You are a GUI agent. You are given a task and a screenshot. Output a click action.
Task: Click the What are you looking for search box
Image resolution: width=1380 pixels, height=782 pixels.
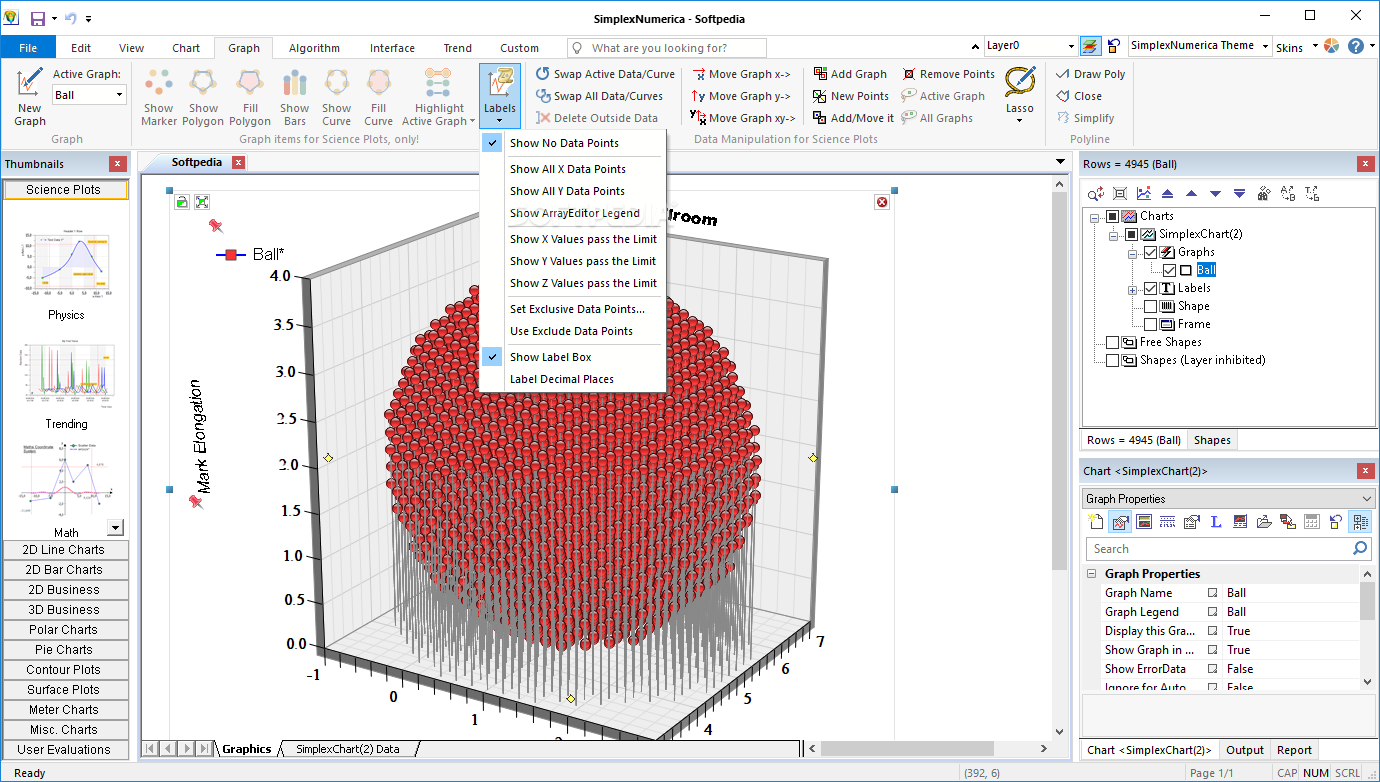click(x=667, y=48)
